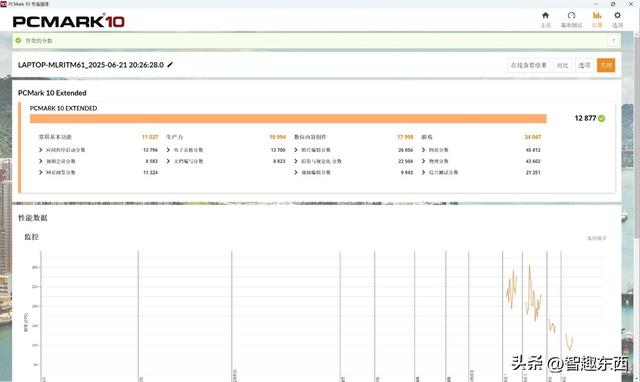Expand the Combined test score (21 351) row
Screen dimensions: 640x382
[481, 172]
